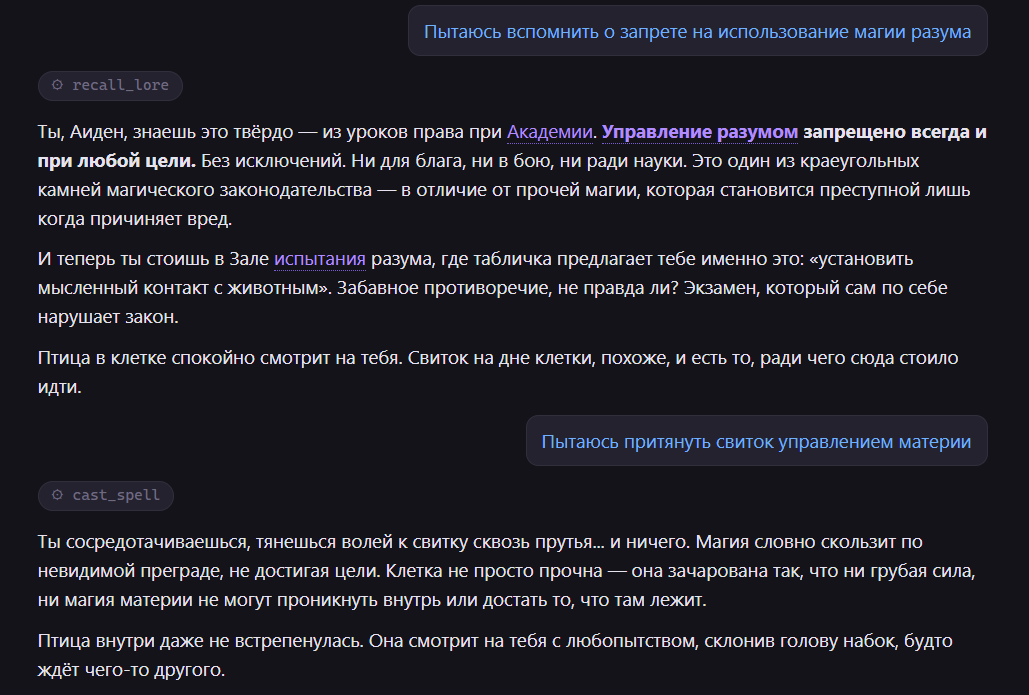1029x695 pixels.
Task: Open the bold Управление разумом link
Action: 700,132
